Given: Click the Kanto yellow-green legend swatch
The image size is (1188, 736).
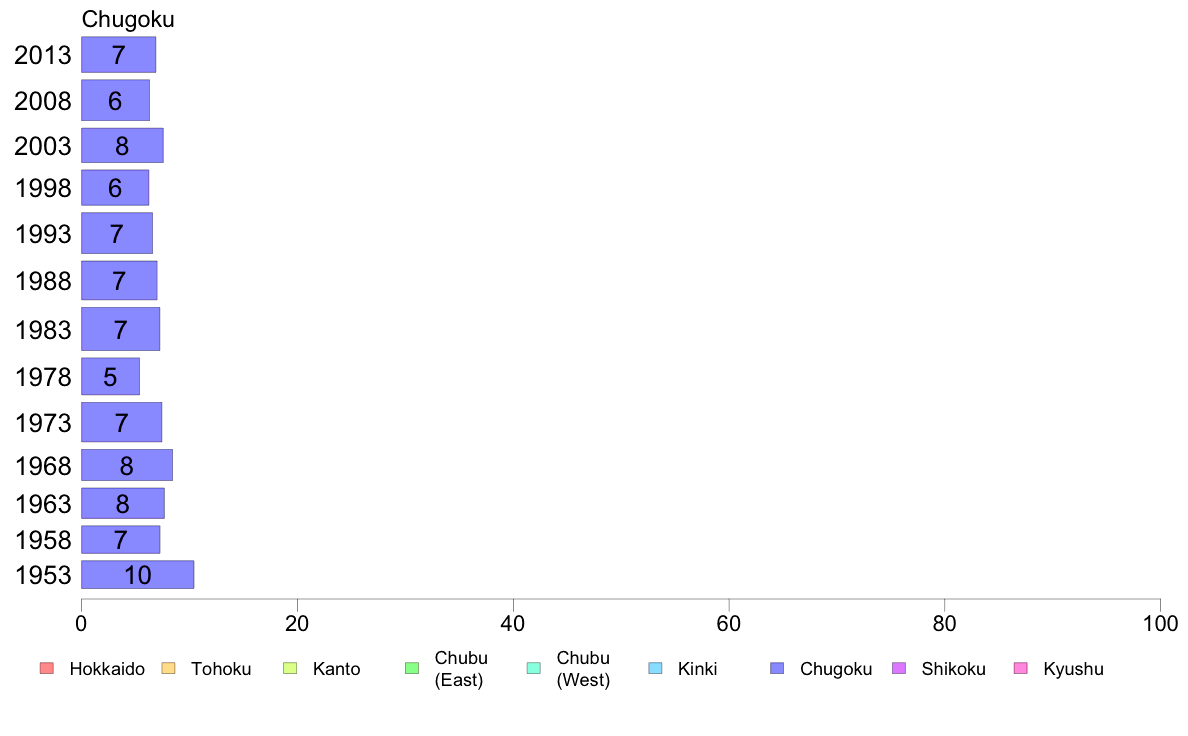Looking at the screenshot, I should click(x=289, y=668).
